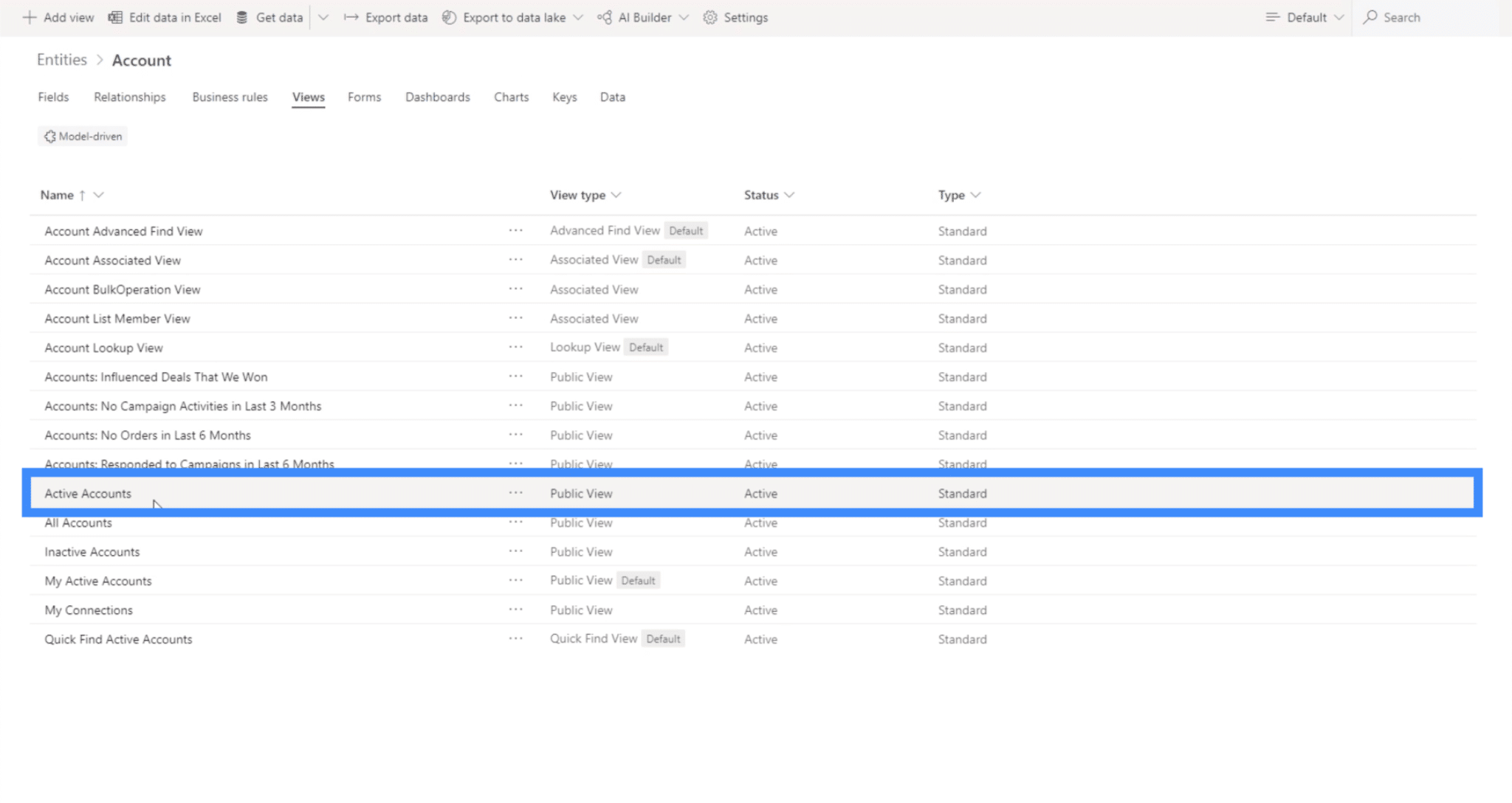The height and width of the screenshot is (803, 1512).
Task: Open the View type column filter
Action: [616, 195]
